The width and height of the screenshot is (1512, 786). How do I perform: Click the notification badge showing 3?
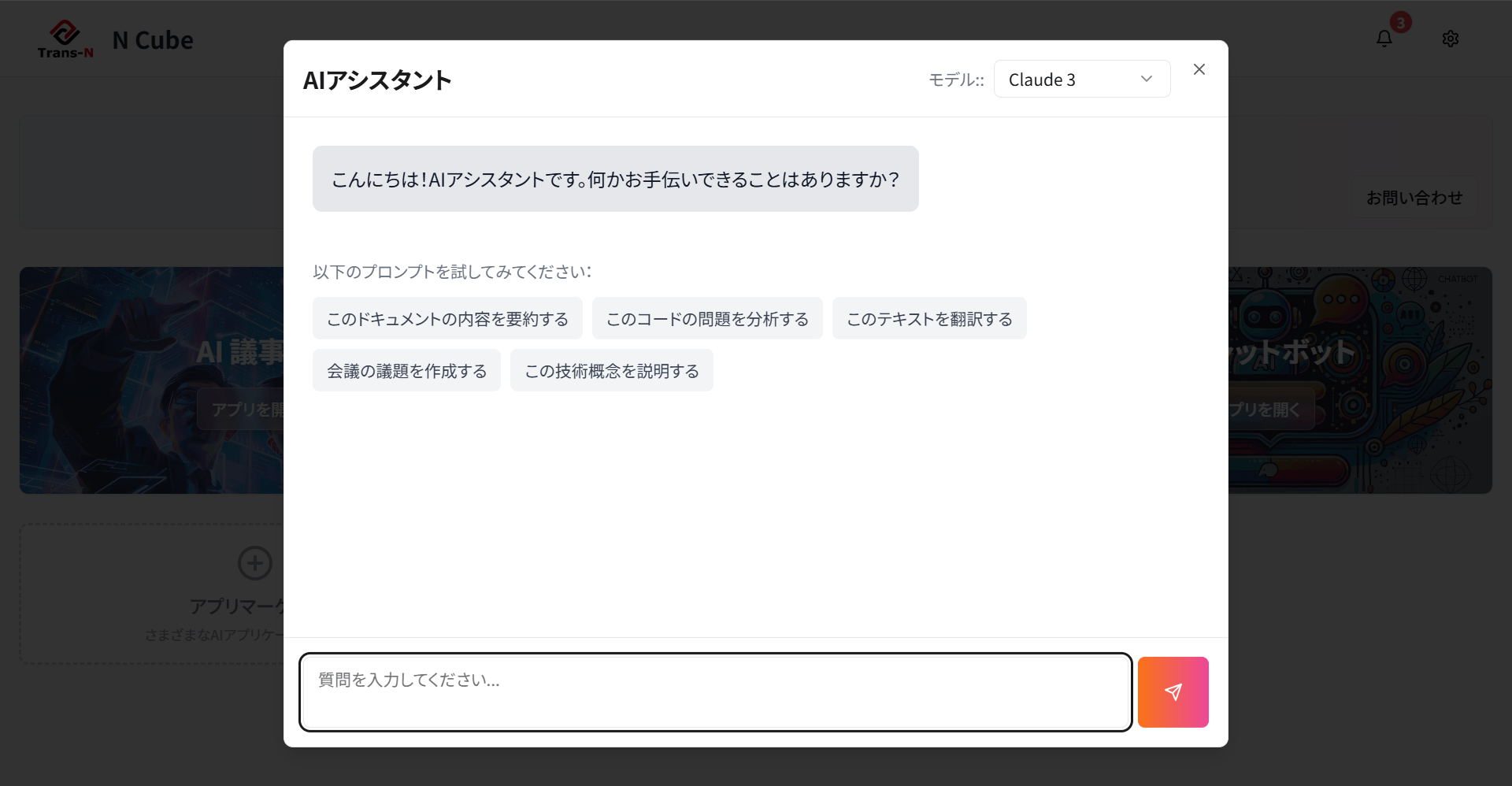click(x=1401, y=22)
